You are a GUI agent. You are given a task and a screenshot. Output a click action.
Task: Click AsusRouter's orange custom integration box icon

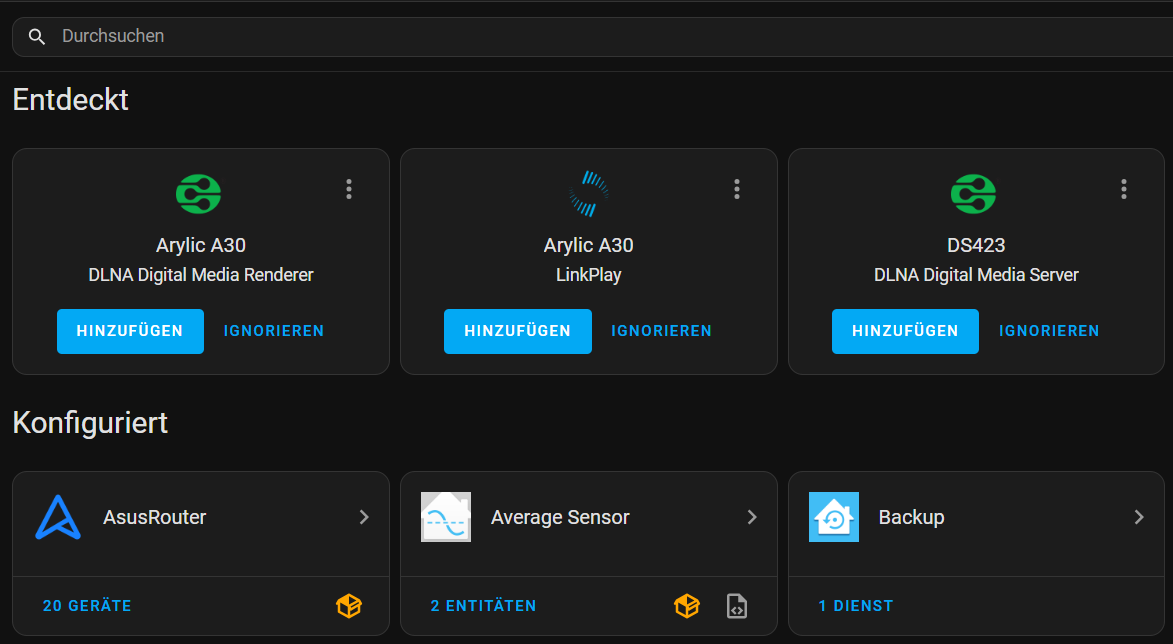point(349,606)
